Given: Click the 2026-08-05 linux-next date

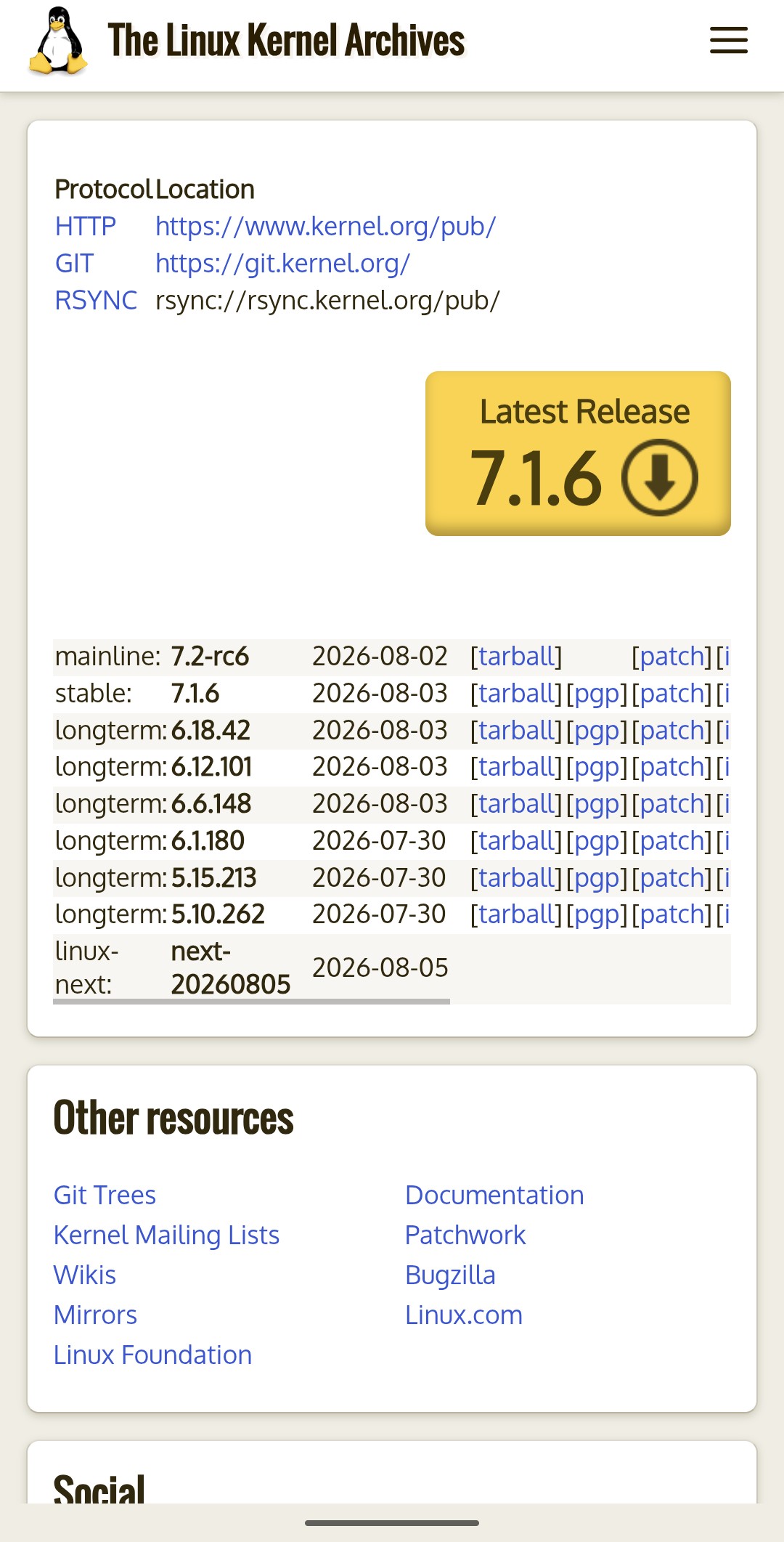Looking at the screenshot, I should click(380, 968).
